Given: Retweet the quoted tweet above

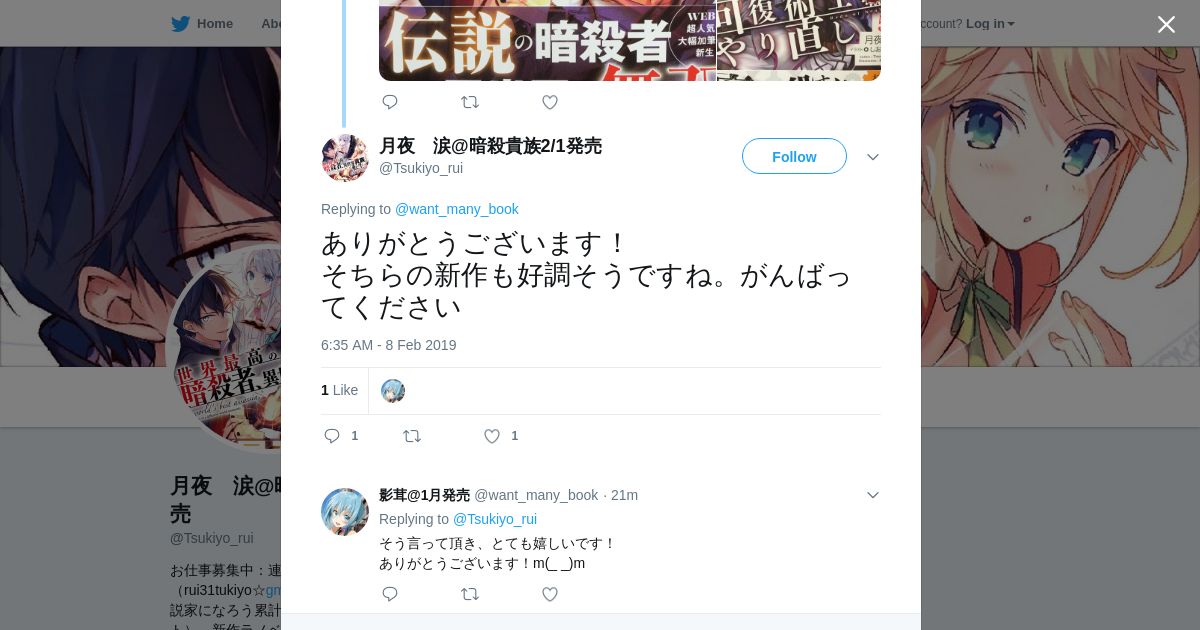Looking at the screenshot, I should (x=470, y=102).
